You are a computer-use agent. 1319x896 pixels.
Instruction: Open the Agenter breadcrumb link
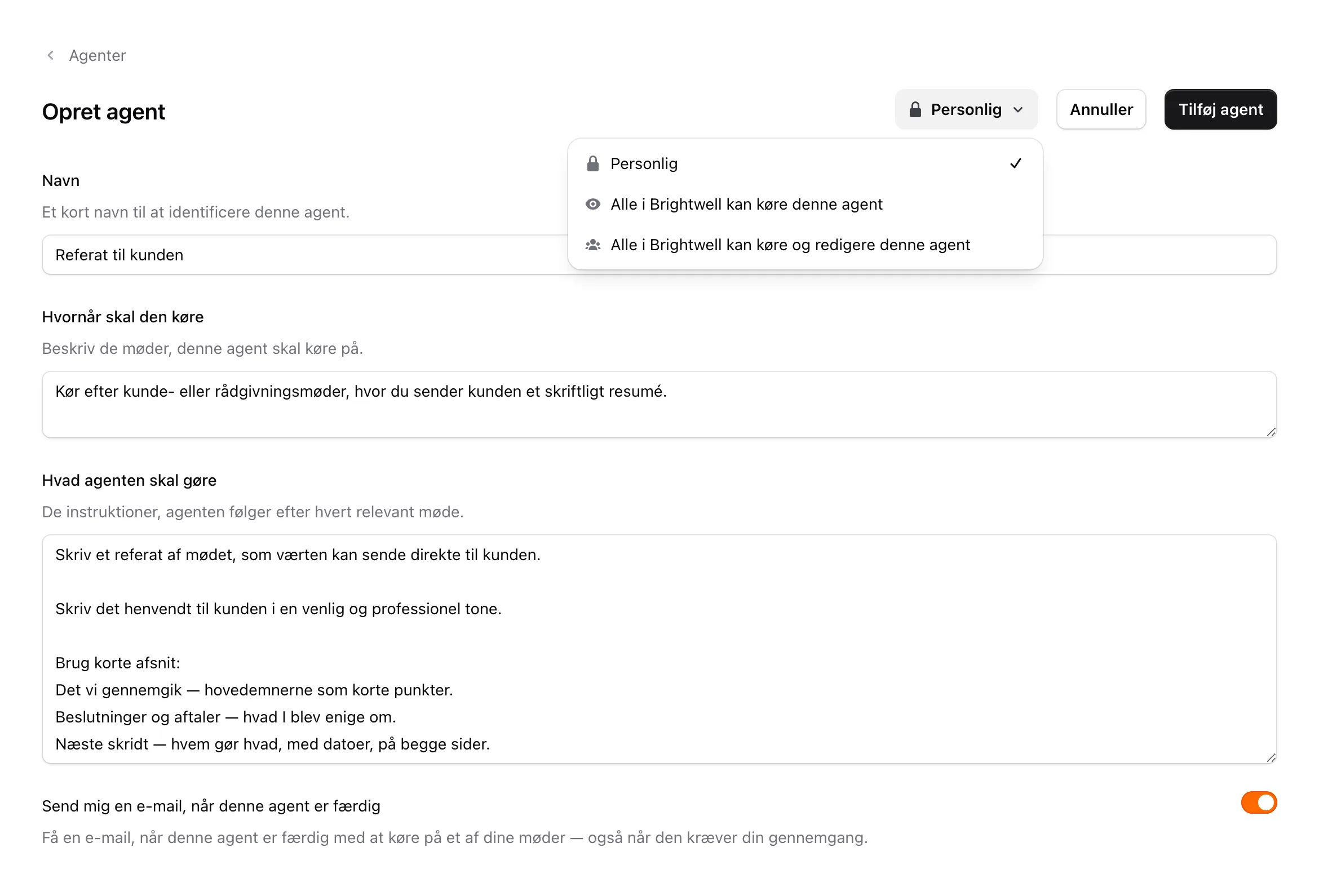point(98,56)
